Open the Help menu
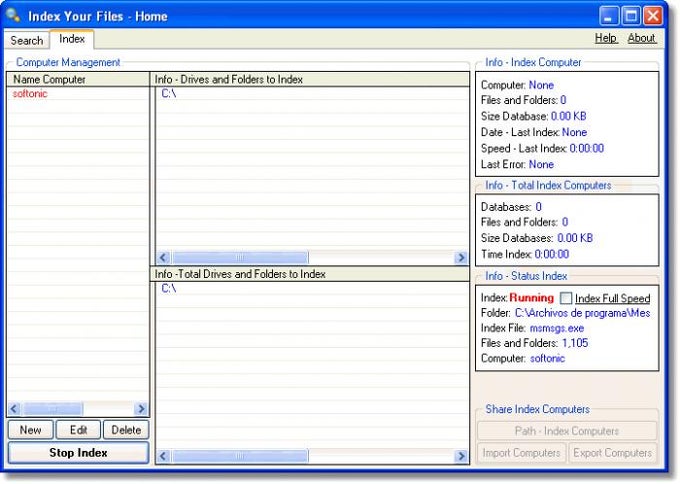The height and width of the screenshot is (484, 680). 606,38
